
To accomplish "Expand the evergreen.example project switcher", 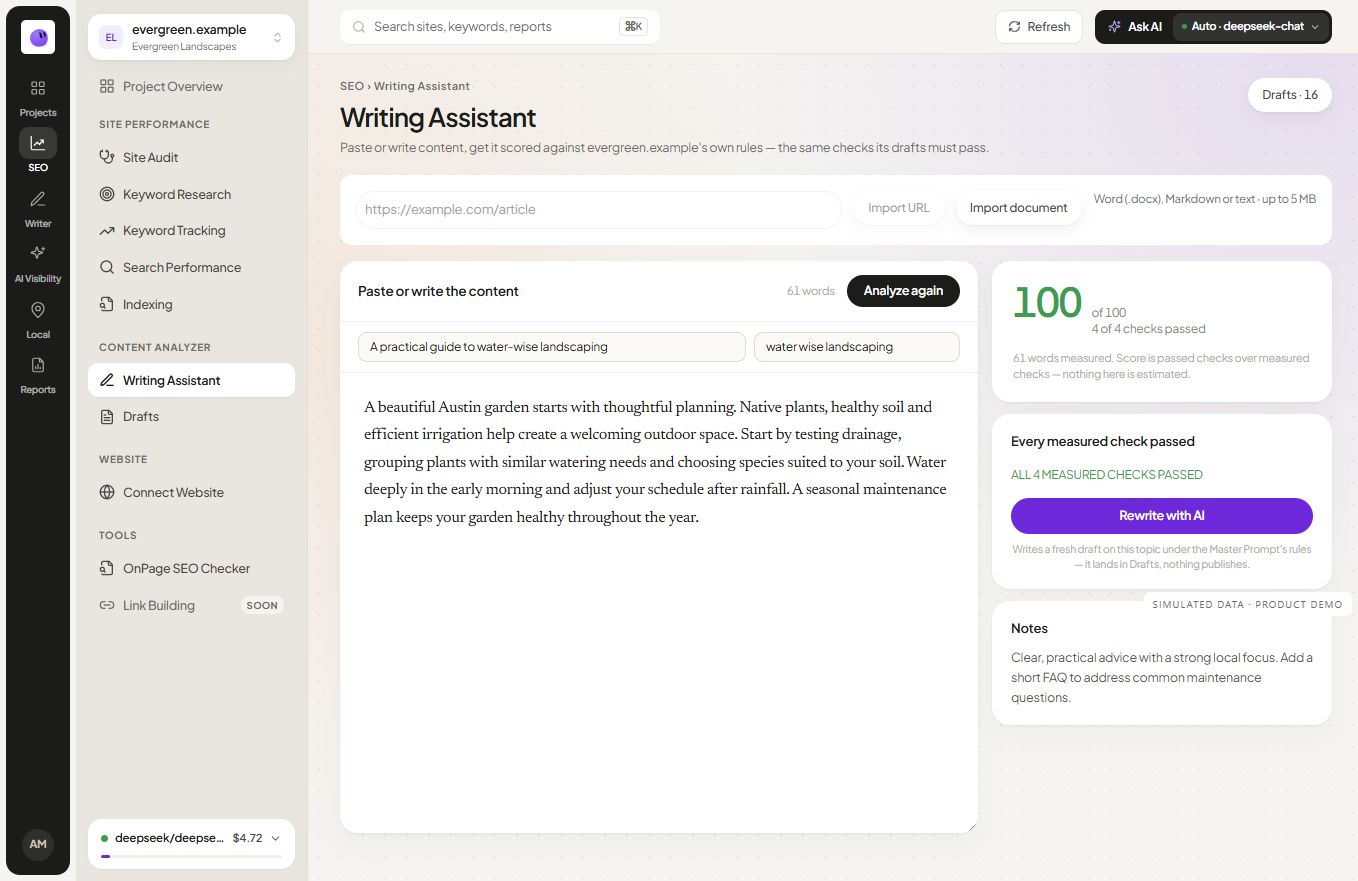I will [191, 38].
